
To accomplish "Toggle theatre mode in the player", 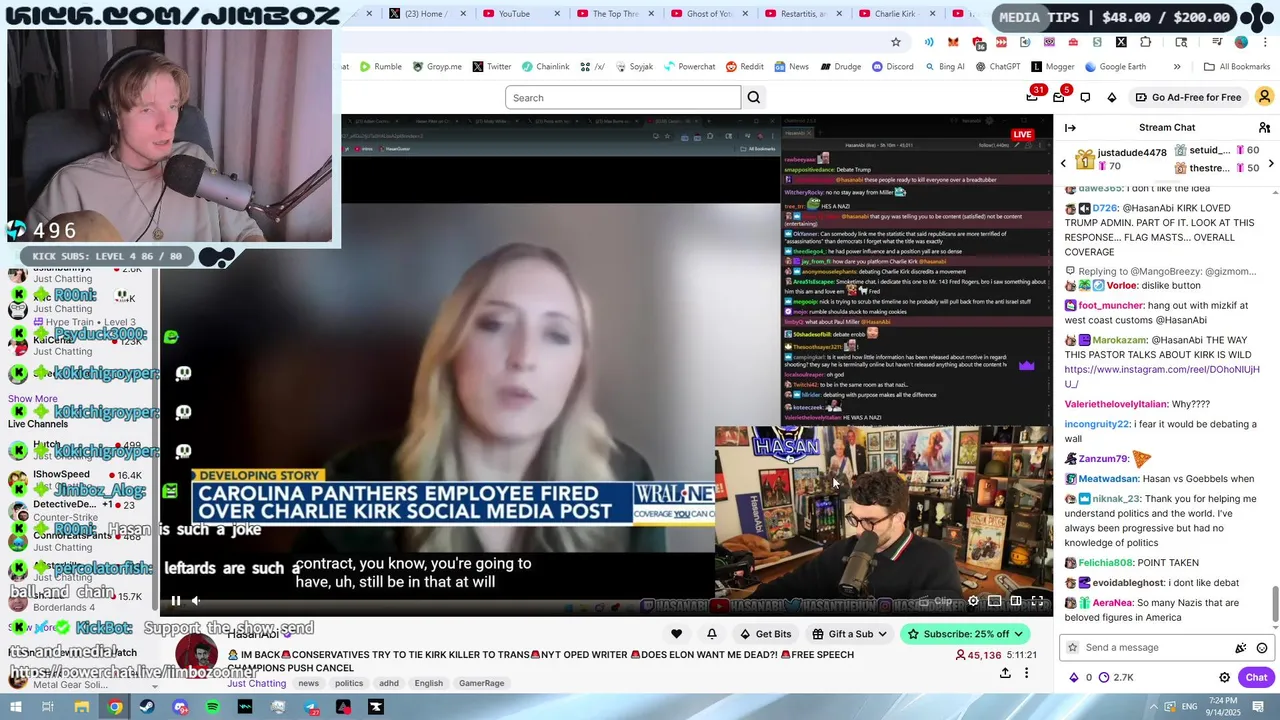I will [1016, 601].
